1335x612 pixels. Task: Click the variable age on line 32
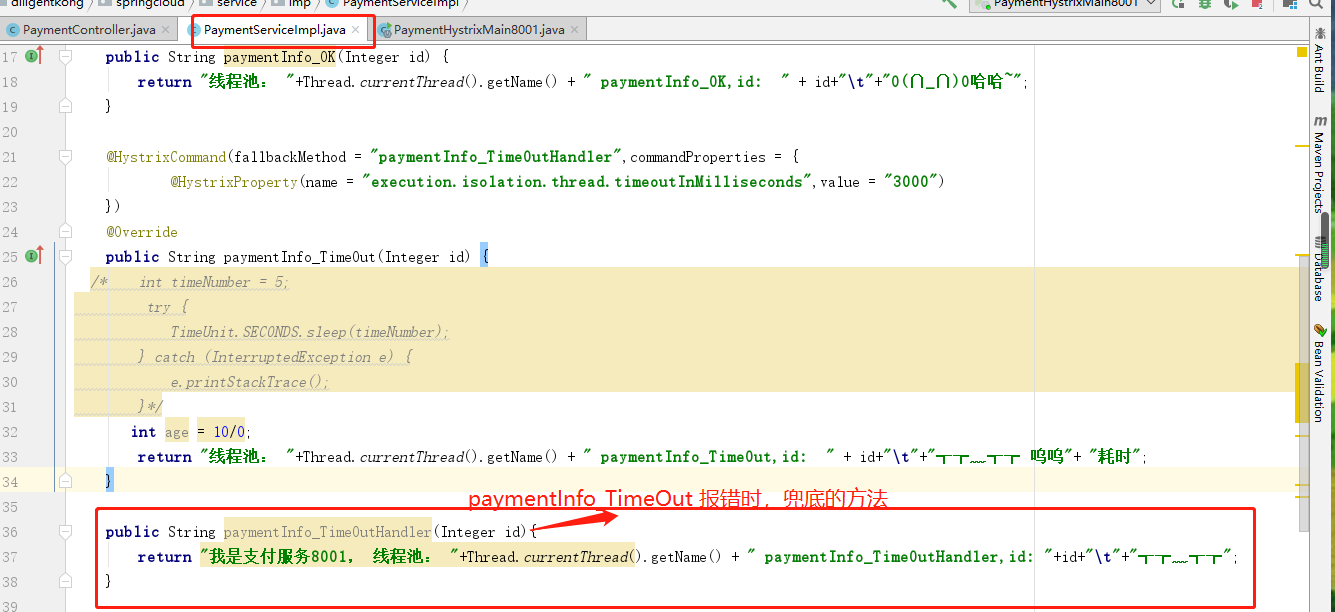177,432
